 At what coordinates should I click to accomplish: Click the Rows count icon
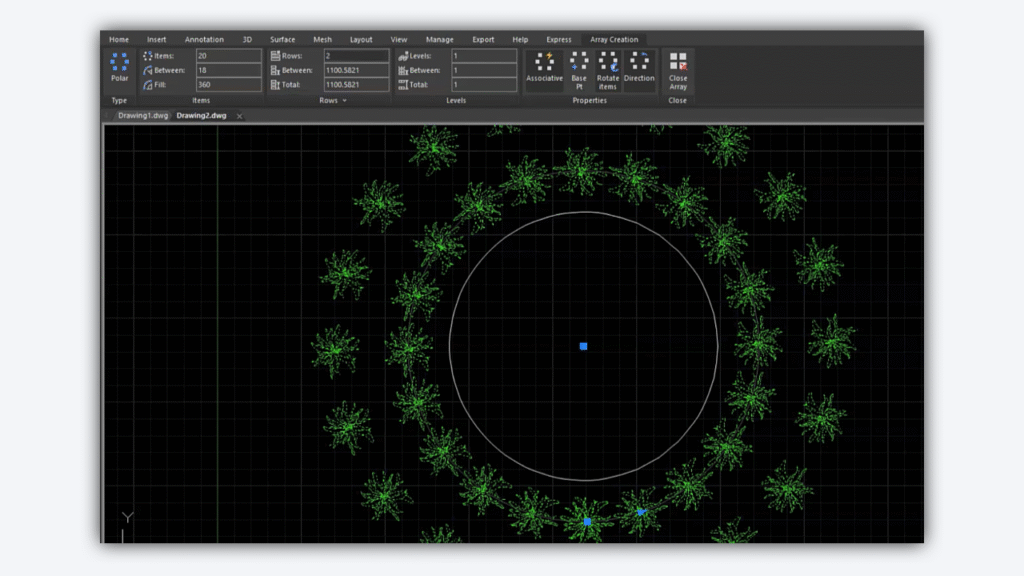pyautogui.click(x=275, y=56)
